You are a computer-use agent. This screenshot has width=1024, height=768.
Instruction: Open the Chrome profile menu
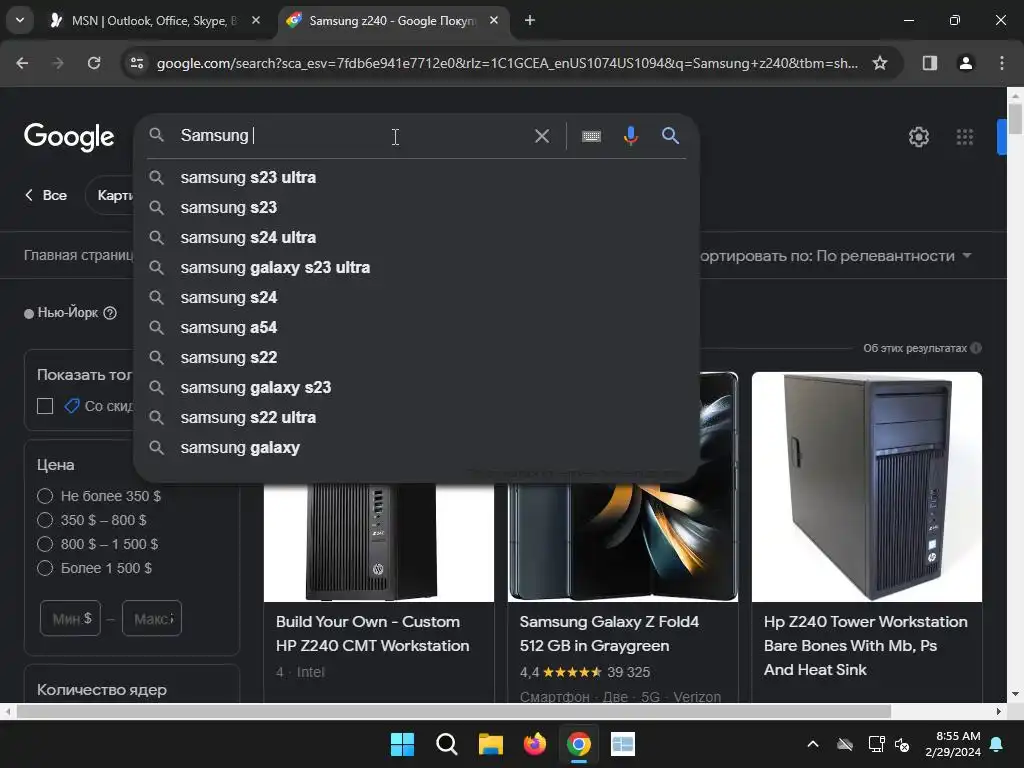tap(965, 63)
